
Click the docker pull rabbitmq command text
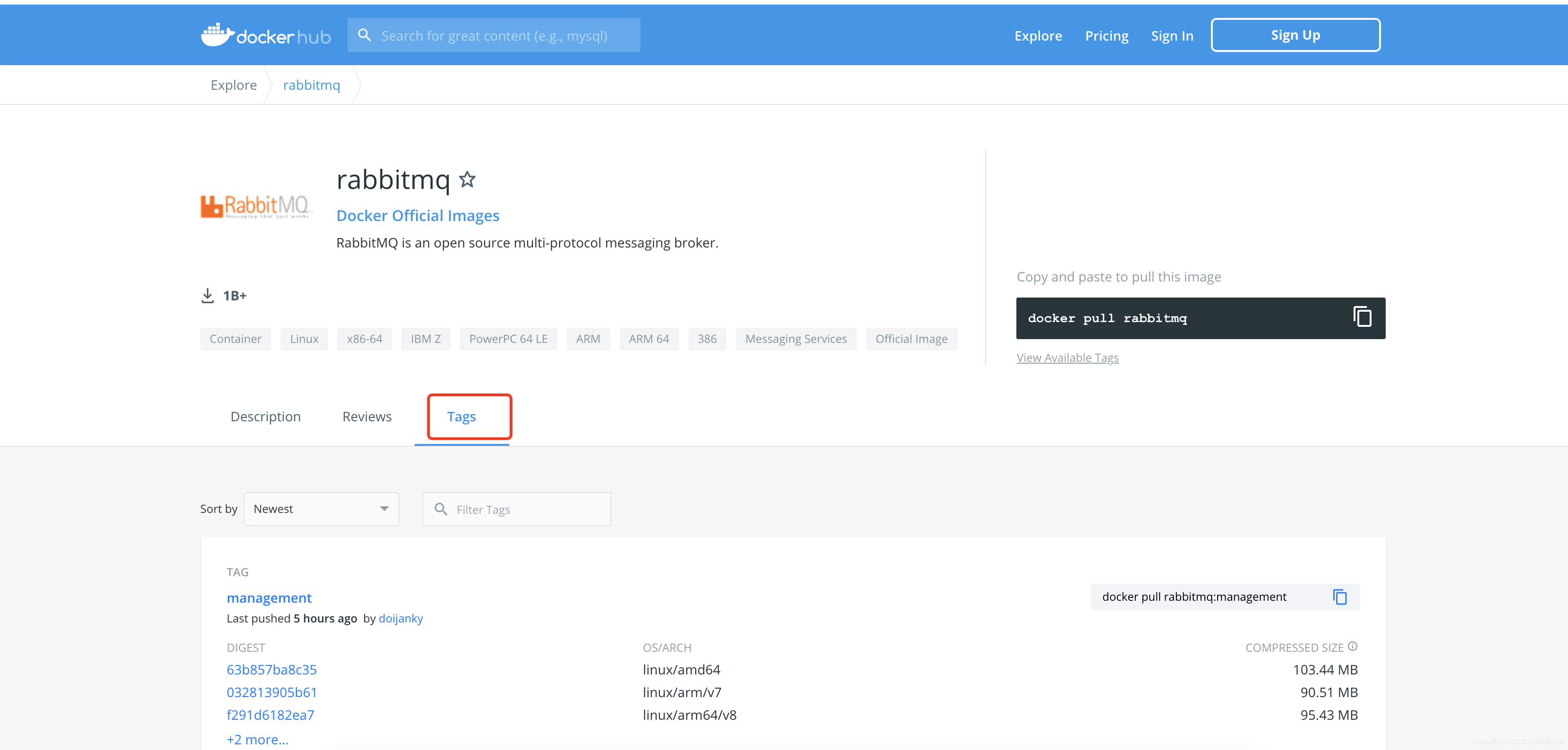pos(1107,318)
